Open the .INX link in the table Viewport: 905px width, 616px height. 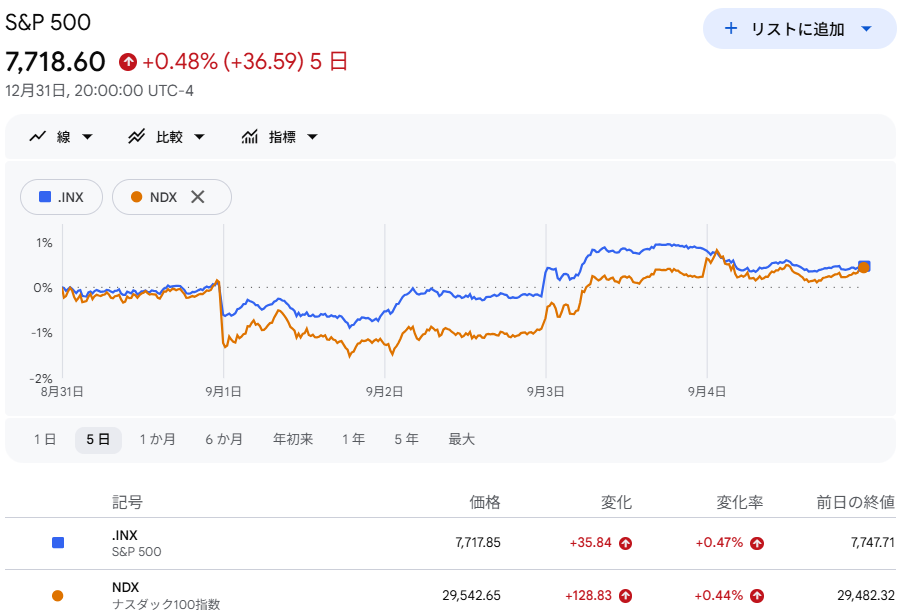click(x=125, y=535)
